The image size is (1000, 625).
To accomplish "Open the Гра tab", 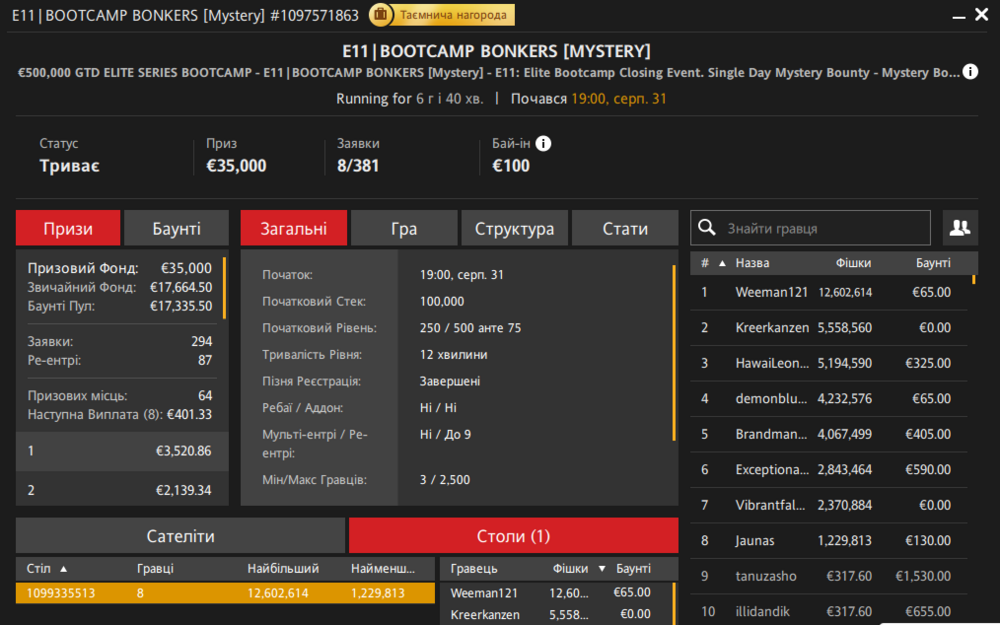I will 404,228.
